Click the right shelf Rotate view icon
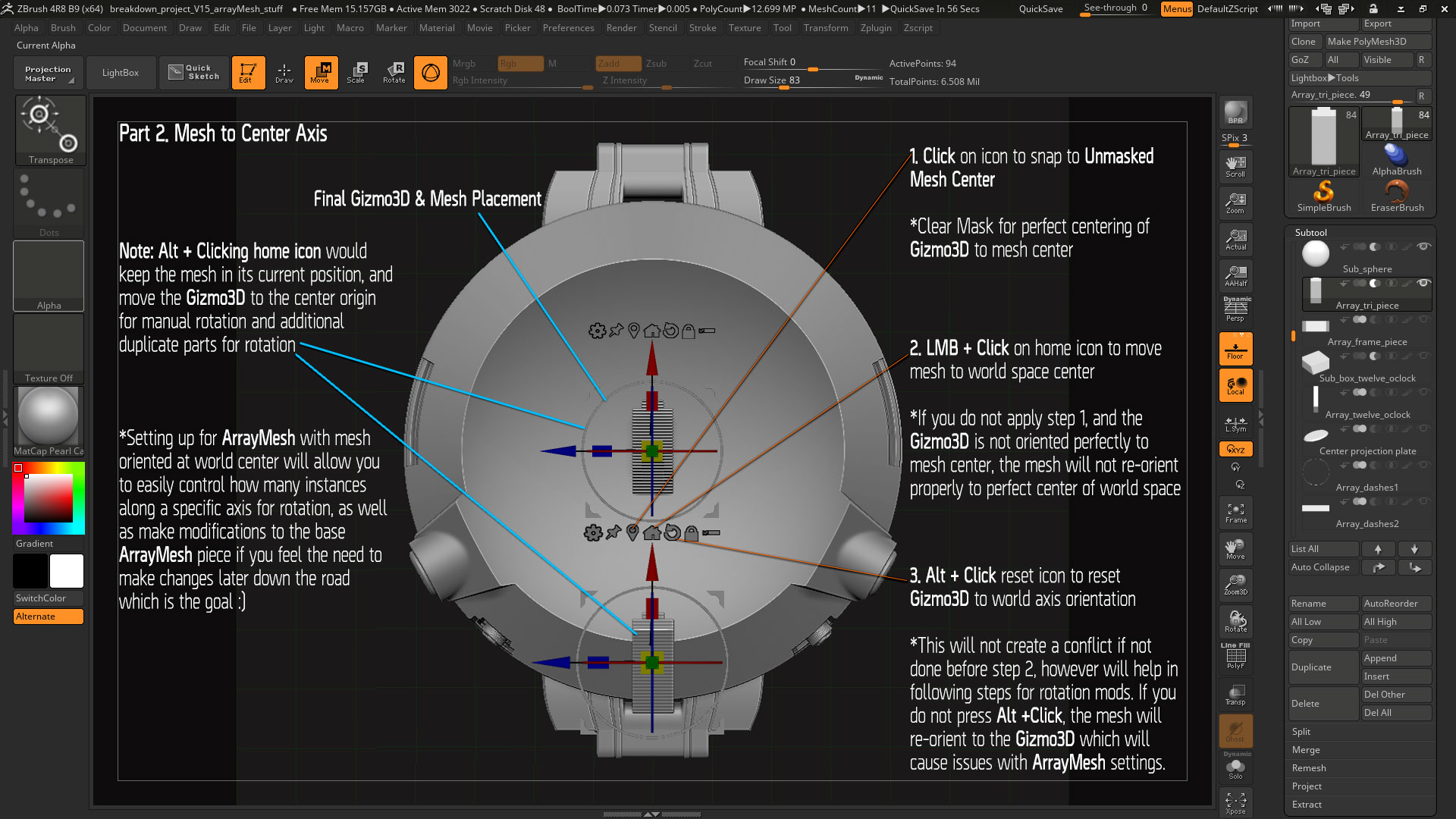1456x819 pixels. pos(1235,622)
